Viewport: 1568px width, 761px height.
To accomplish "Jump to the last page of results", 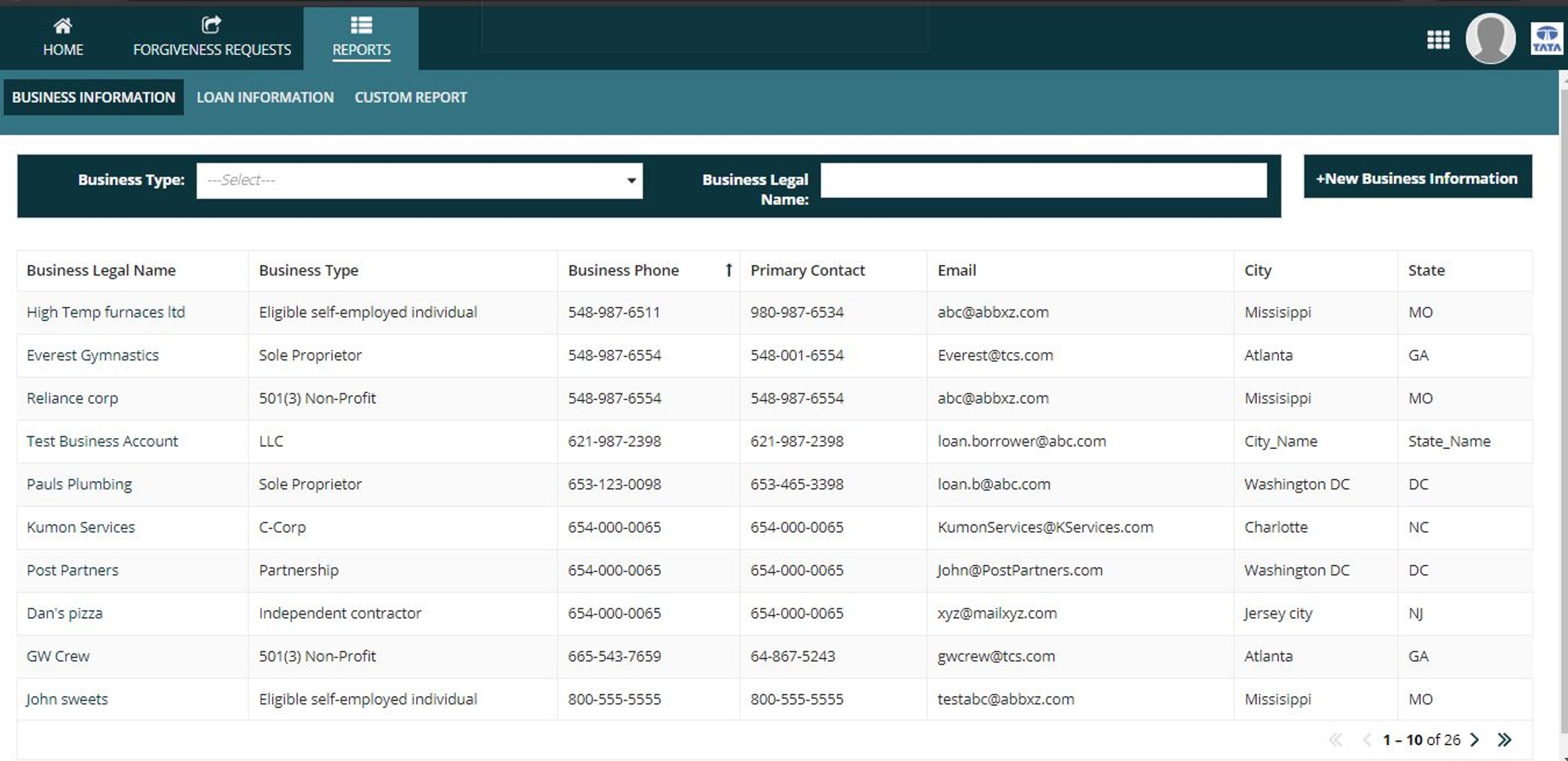I will pos(1504,740).
